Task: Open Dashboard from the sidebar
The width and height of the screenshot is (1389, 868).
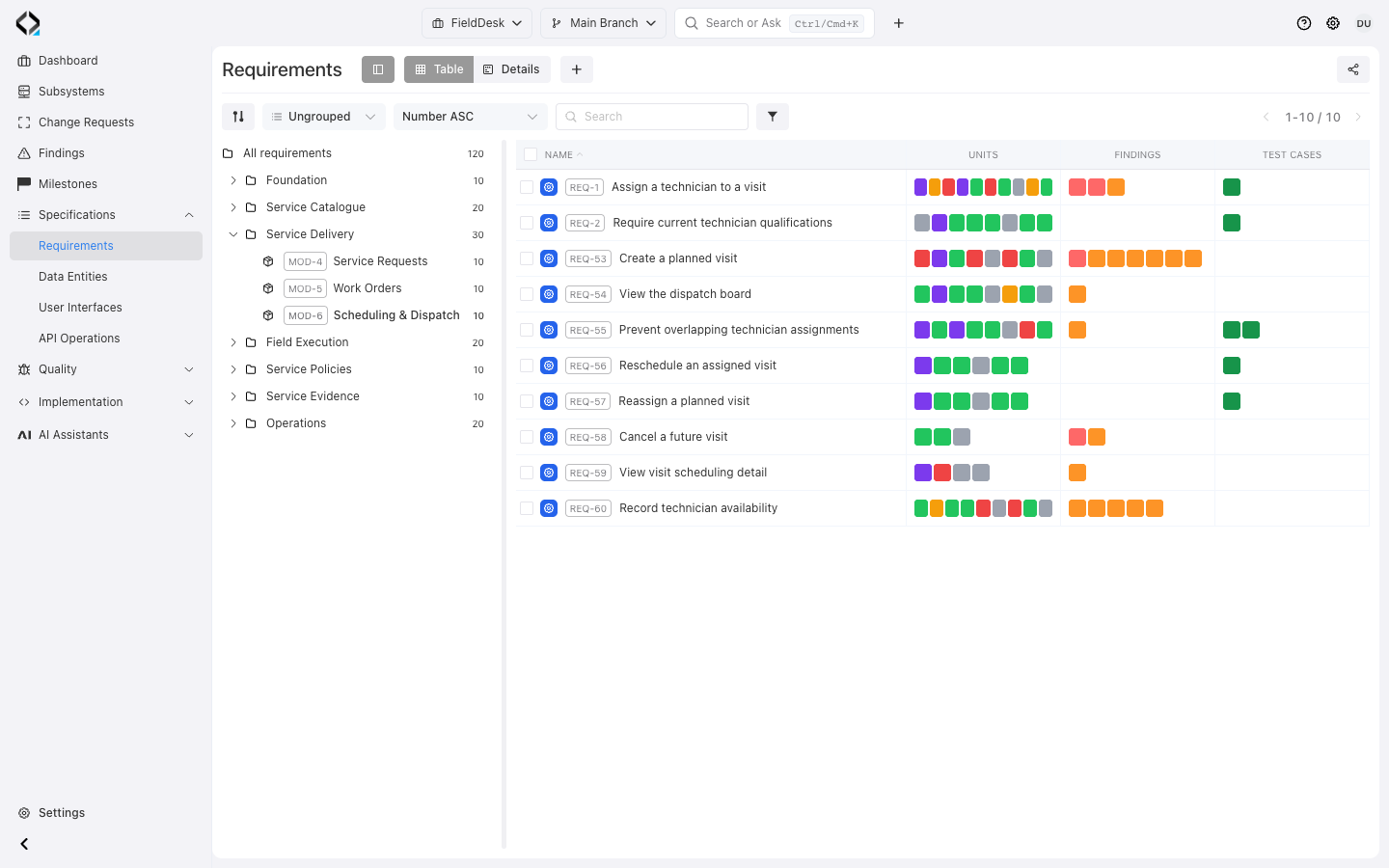Action: [x=106, y=61]
